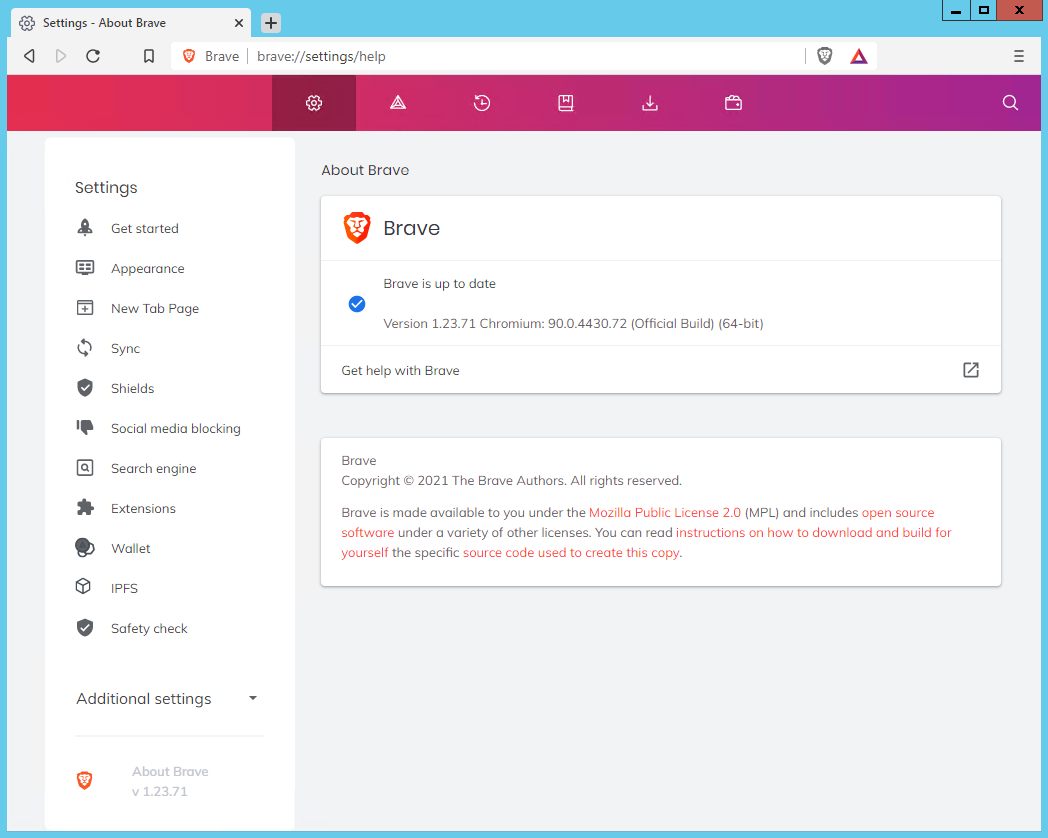The image size is (1048, 838).
Task: Go back to previous page
Action: (x=29, y=56)
